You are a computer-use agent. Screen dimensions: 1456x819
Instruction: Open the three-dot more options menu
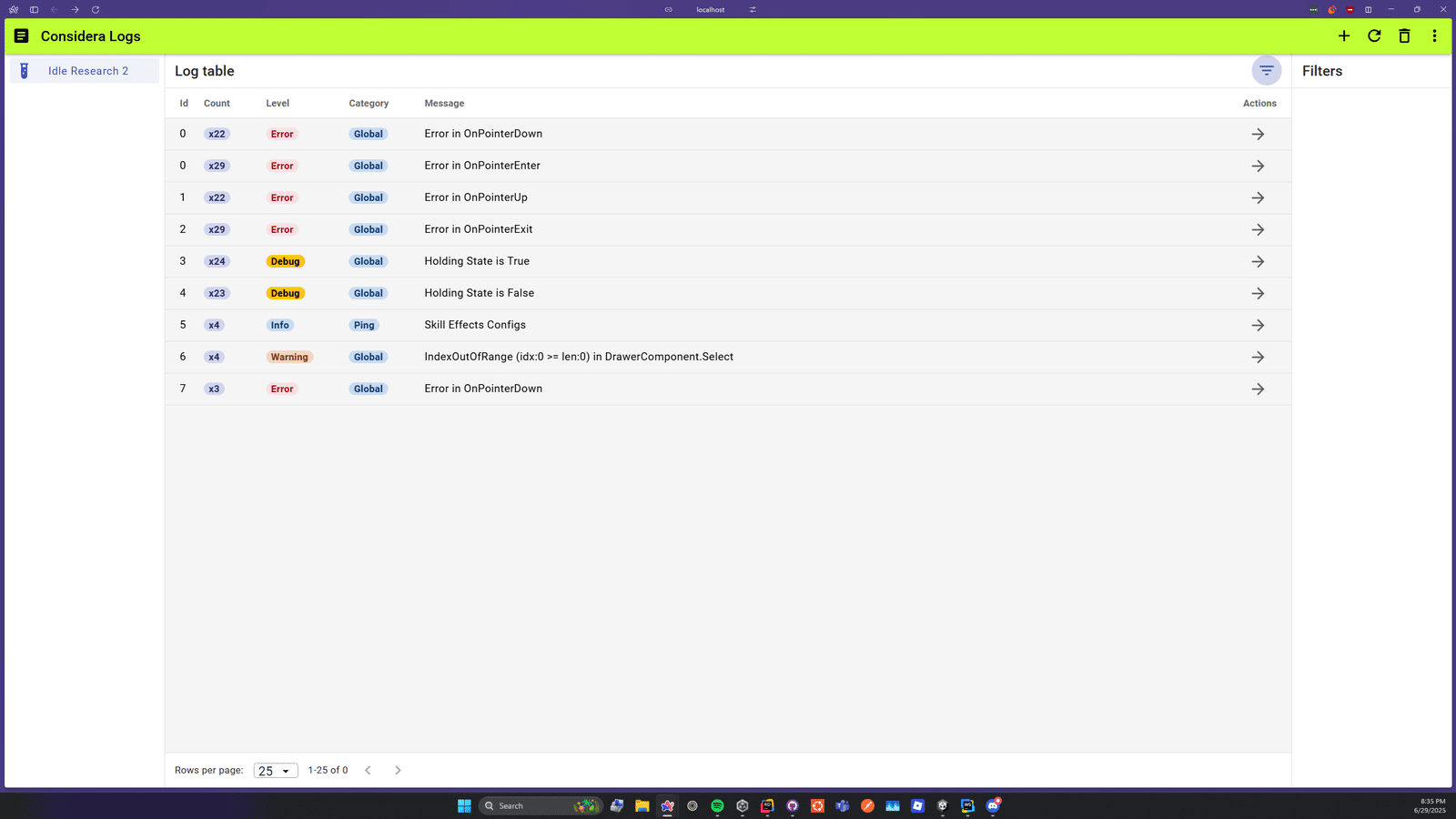(x=1434, y=36)
